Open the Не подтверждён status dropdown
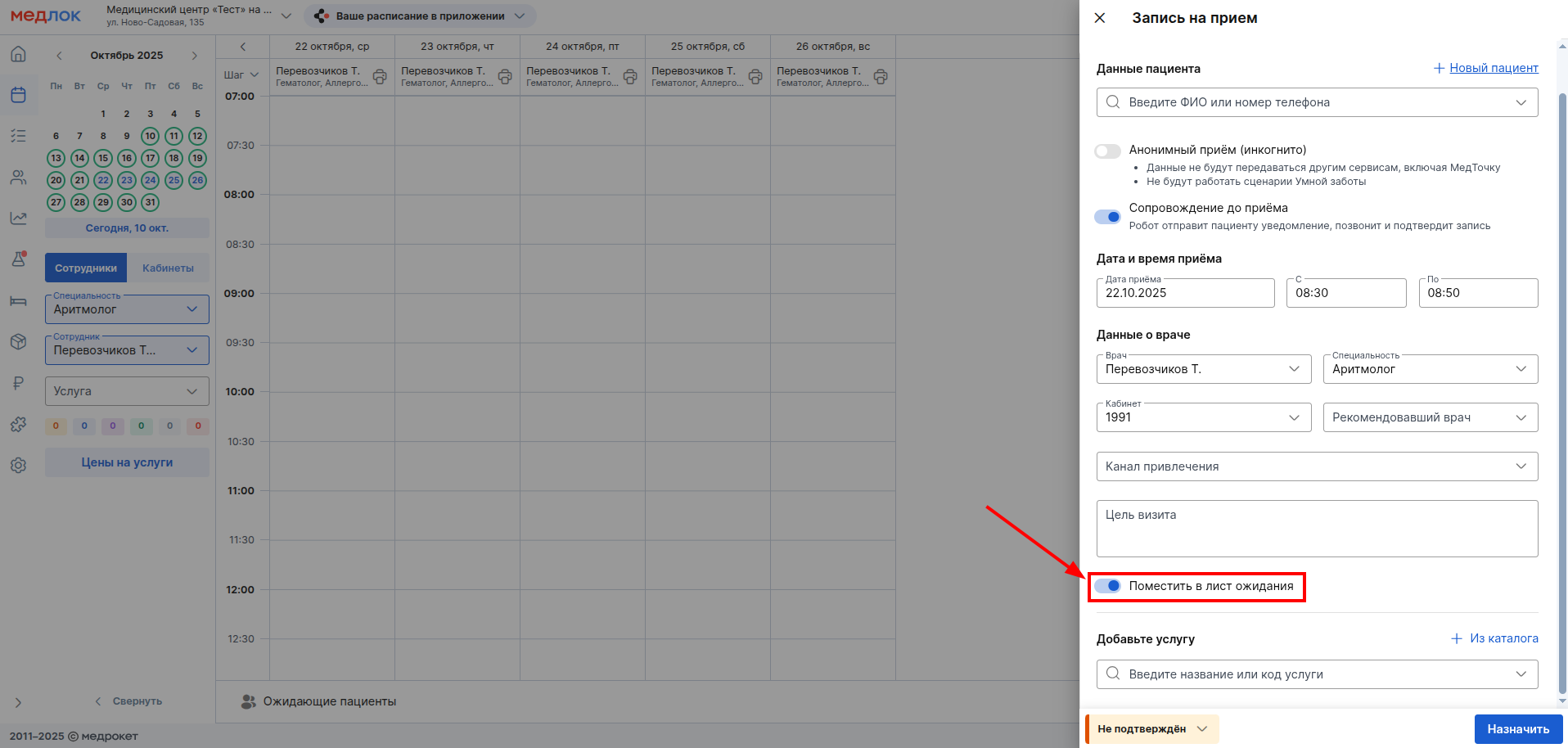1568x748 pixels. coord(1152,729)
